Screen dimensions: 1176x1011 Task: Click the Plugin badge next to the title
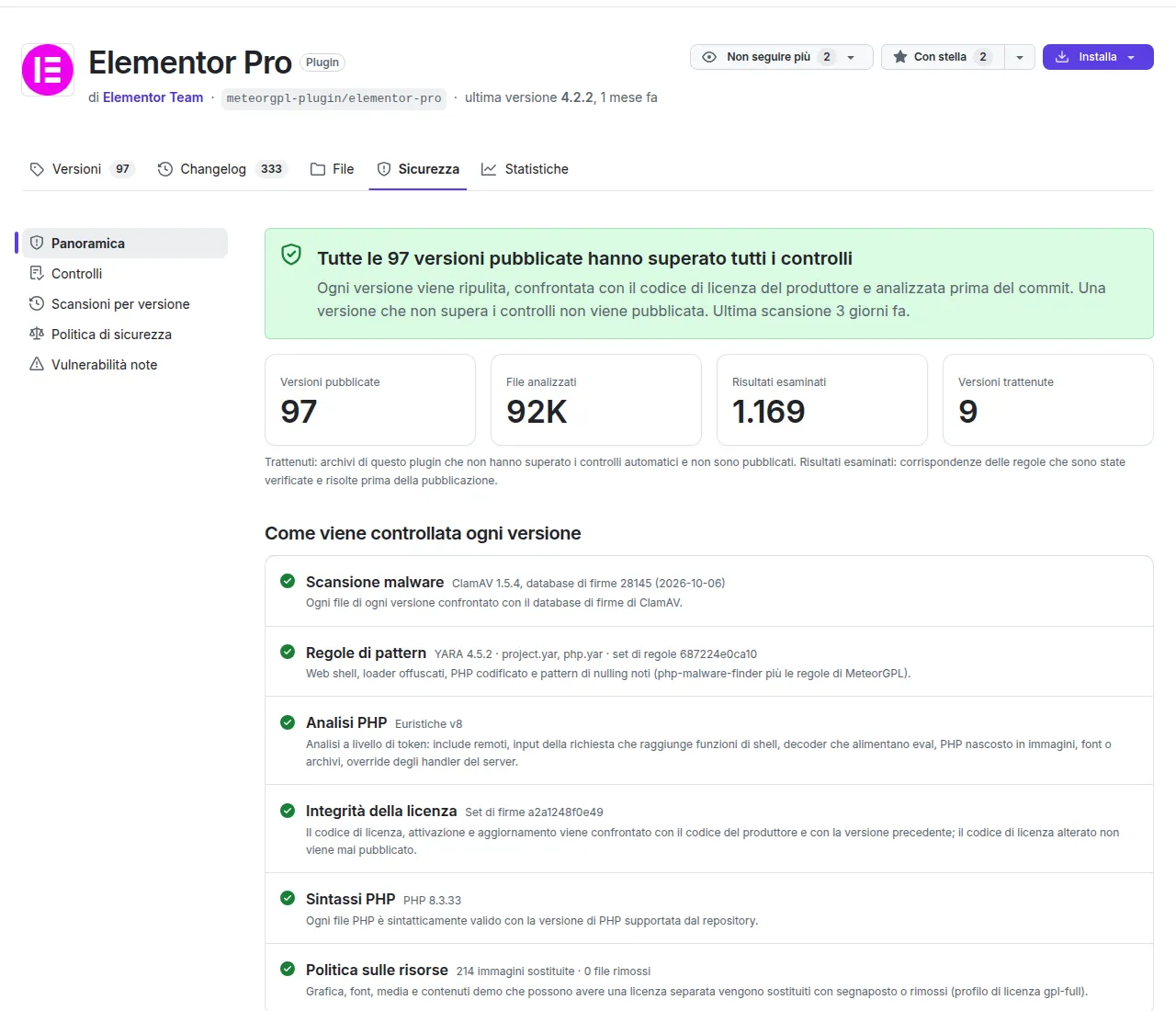322,62
